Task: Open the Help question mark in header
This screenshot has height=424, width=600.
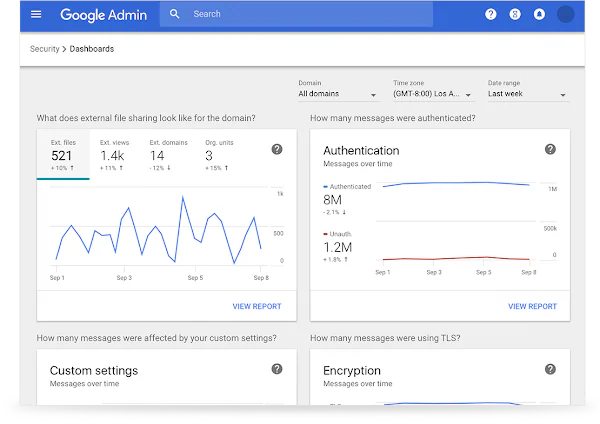Action: point(491,15)
